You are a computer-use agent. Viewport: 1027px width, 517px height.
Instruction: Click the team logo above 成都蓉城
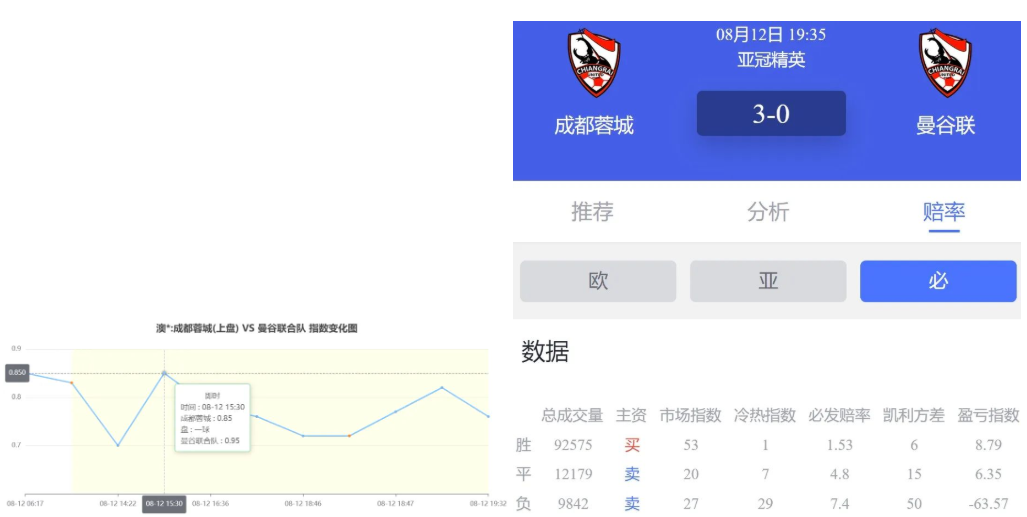(x=594, y=63)
